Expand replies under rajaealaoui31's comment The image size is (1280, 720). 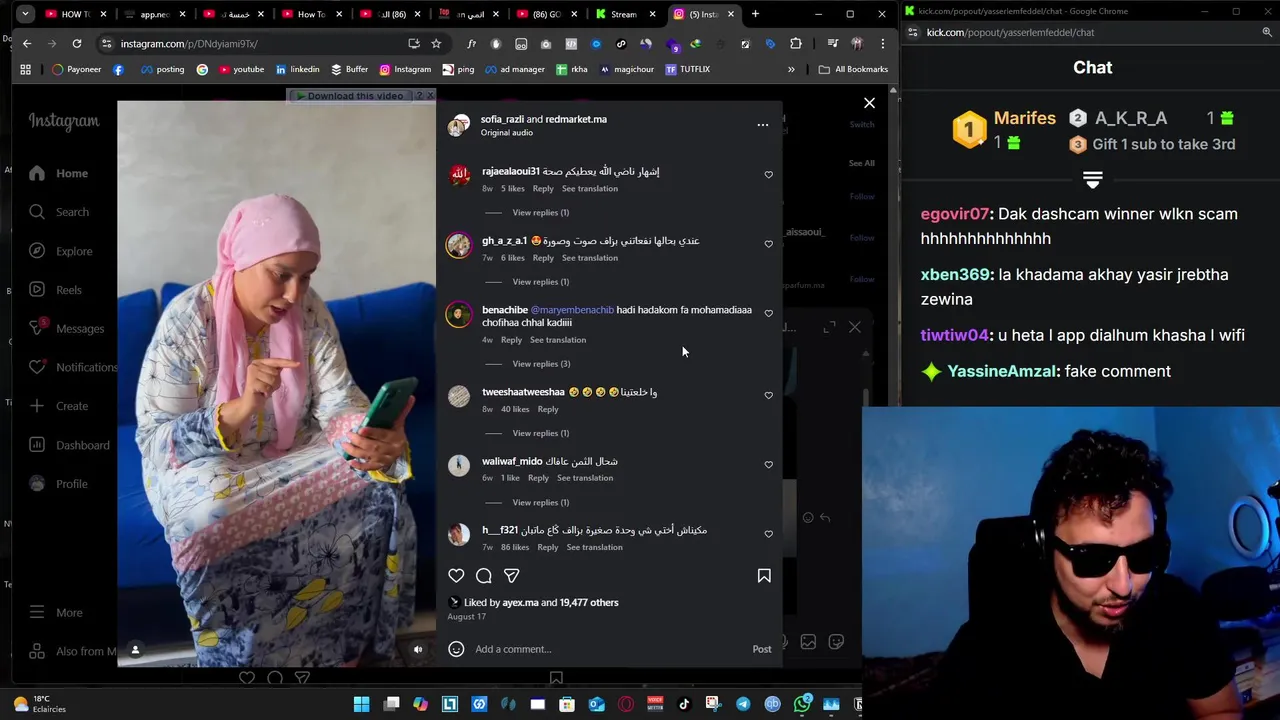[x=540, y=212]
